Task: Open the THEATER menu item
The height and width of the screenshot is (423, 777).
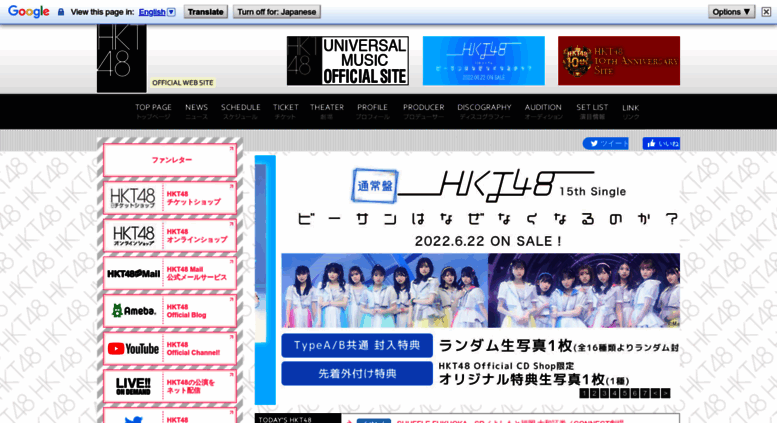Action: (x=327, y=111)
